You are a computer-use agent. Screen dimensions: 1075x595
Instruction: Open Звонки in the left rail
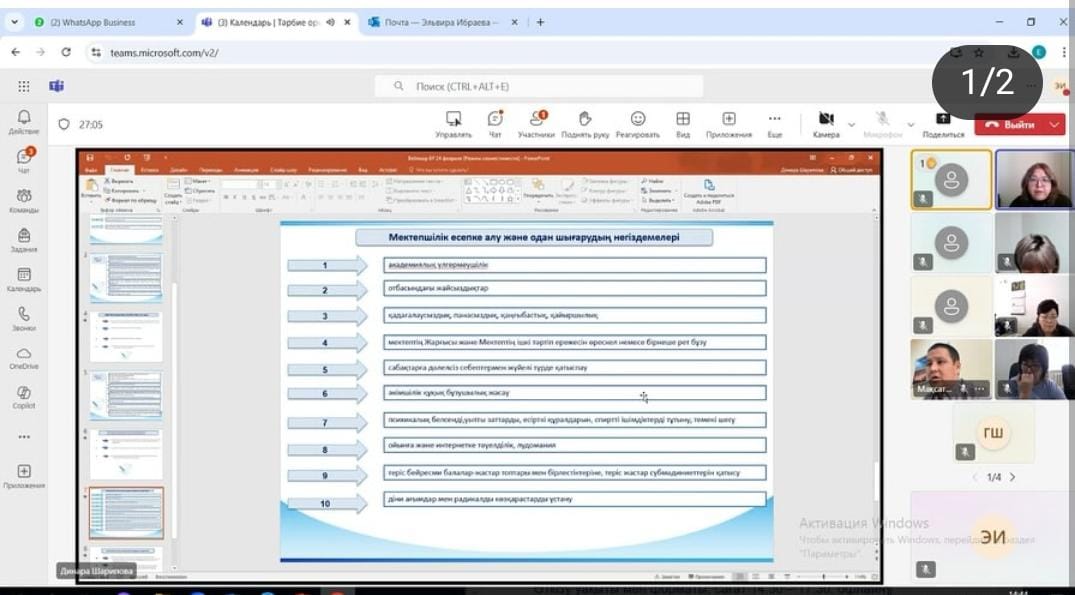click(24, 318)
